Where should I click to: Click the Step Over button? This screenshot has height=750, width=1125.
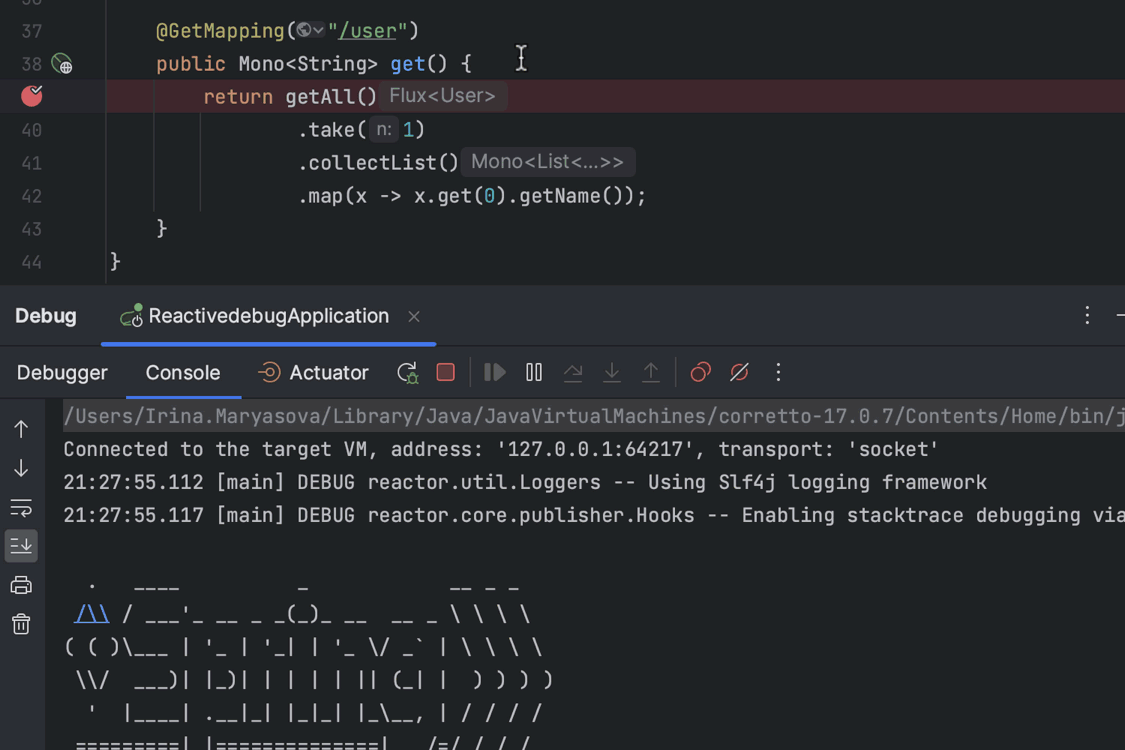pyautogui.click(x=573, y=372)
